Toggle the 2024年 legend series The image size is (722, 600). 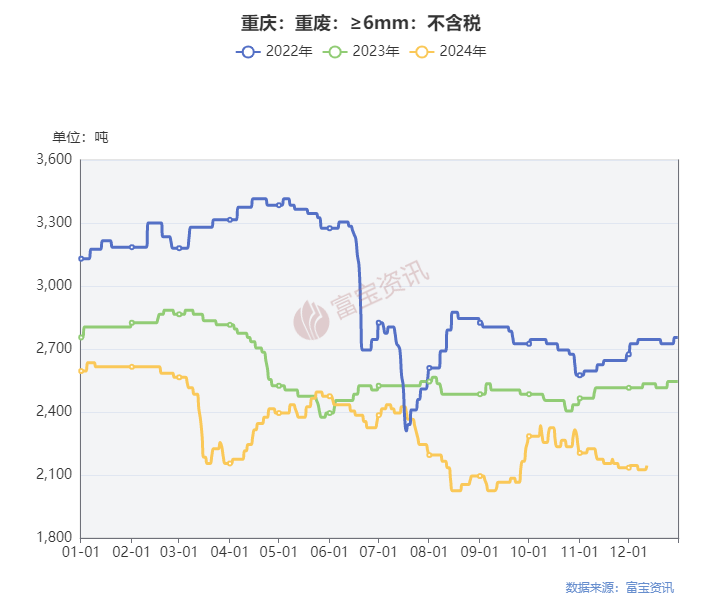tap(448, 51)
